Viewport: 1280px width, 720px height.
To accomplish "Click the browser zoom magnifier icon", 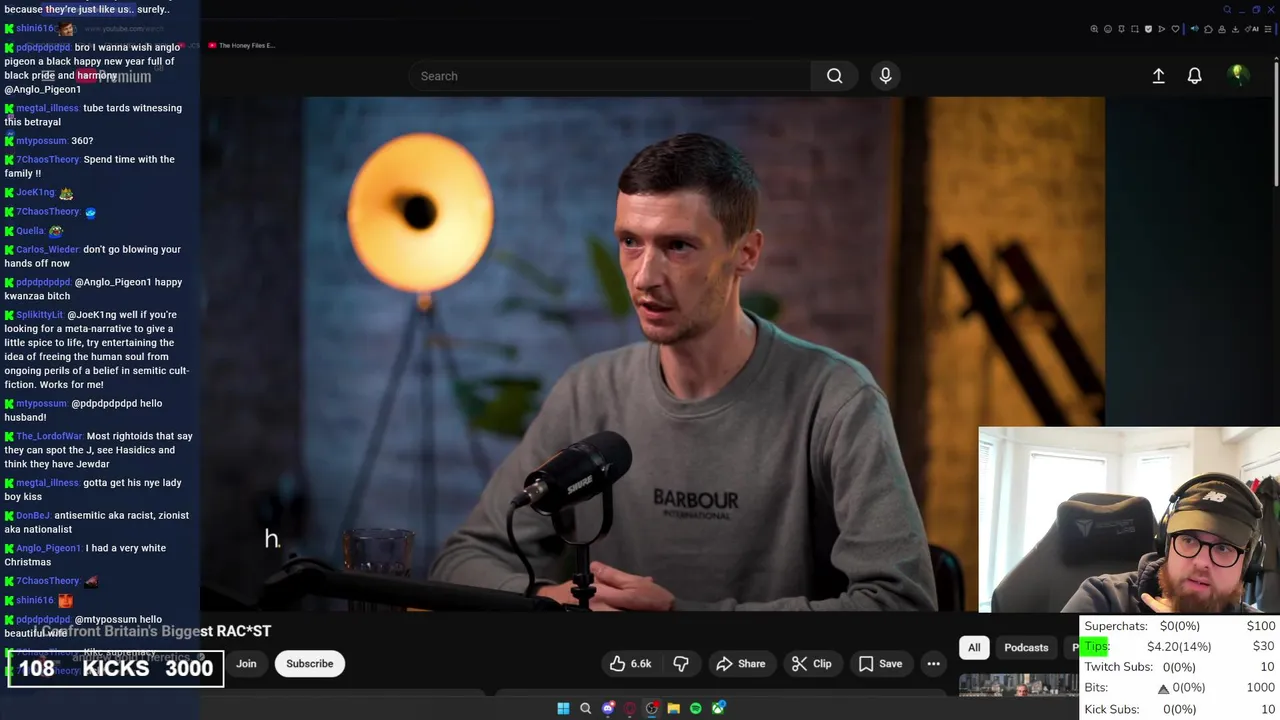I will [x=1094, y=29].
